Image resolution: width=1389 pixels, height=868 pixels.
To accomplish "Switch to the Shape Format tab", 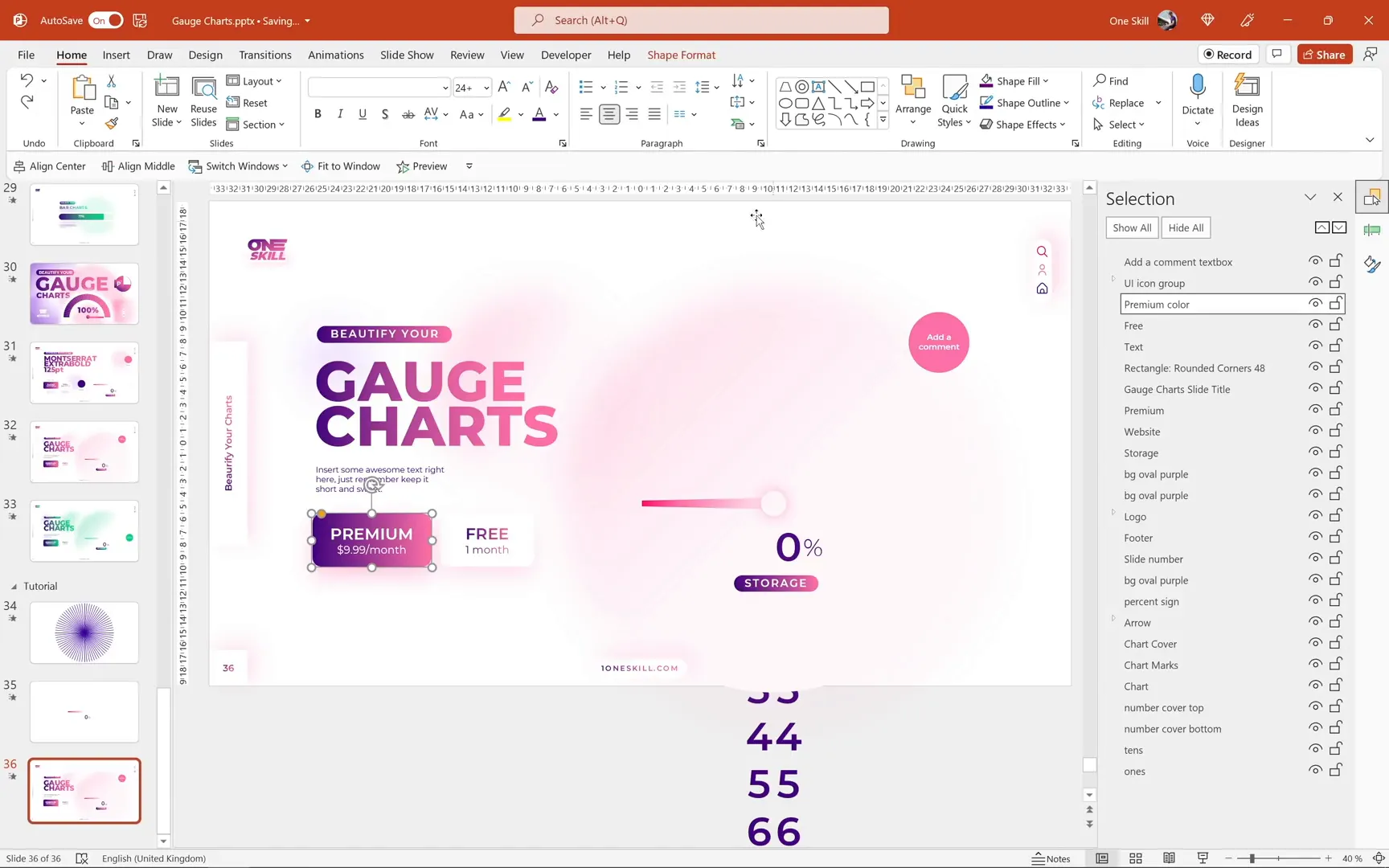I will [681, 55].
